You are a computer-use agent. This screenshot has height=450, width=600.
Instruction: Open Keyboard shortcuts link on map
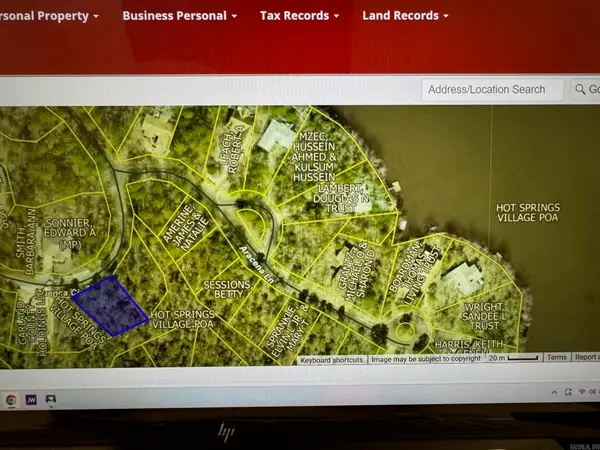pyautogui.click(x=332, y=360)
